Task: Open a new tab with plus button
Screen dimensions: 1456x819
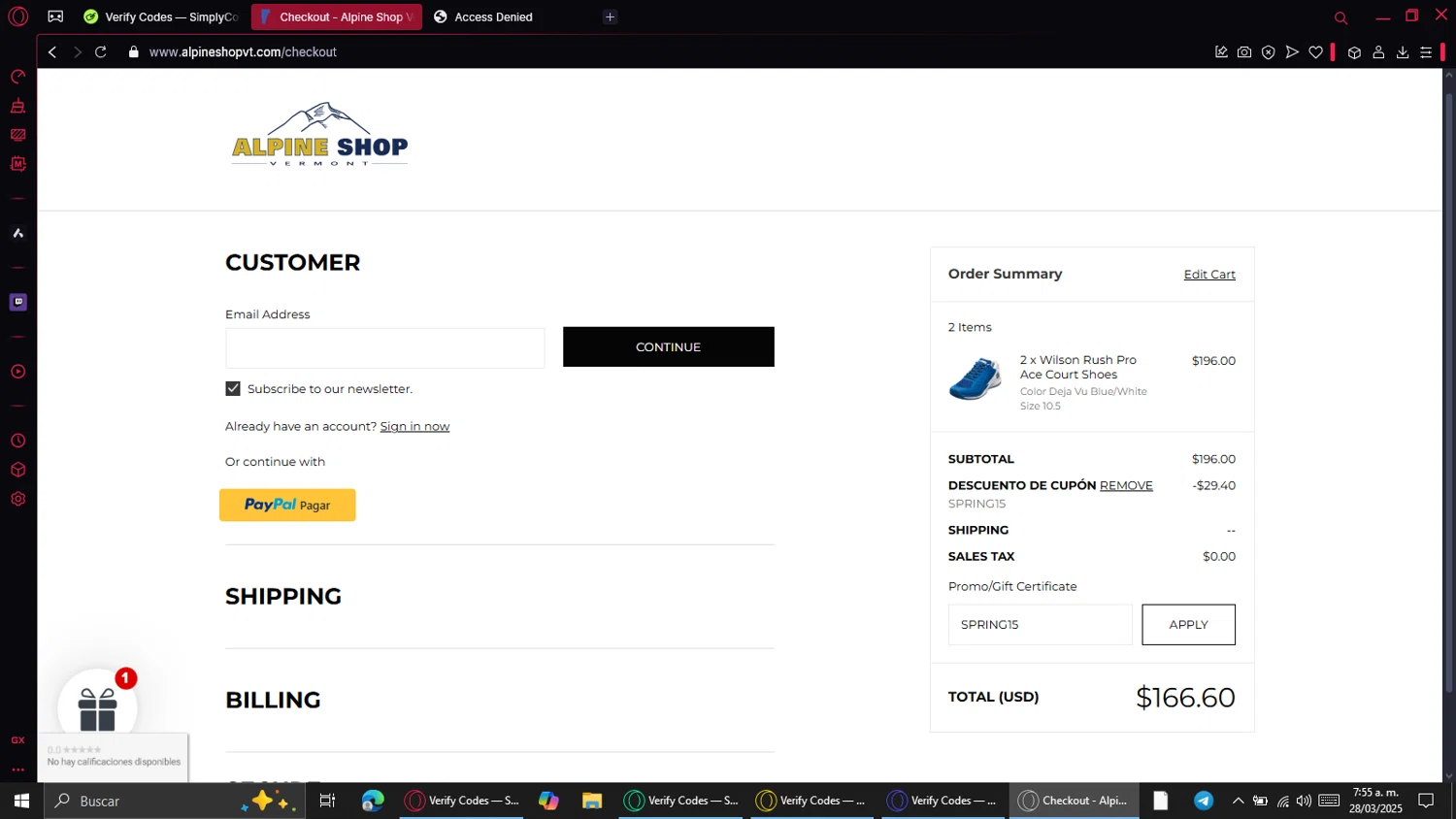Action: point(610,16)
